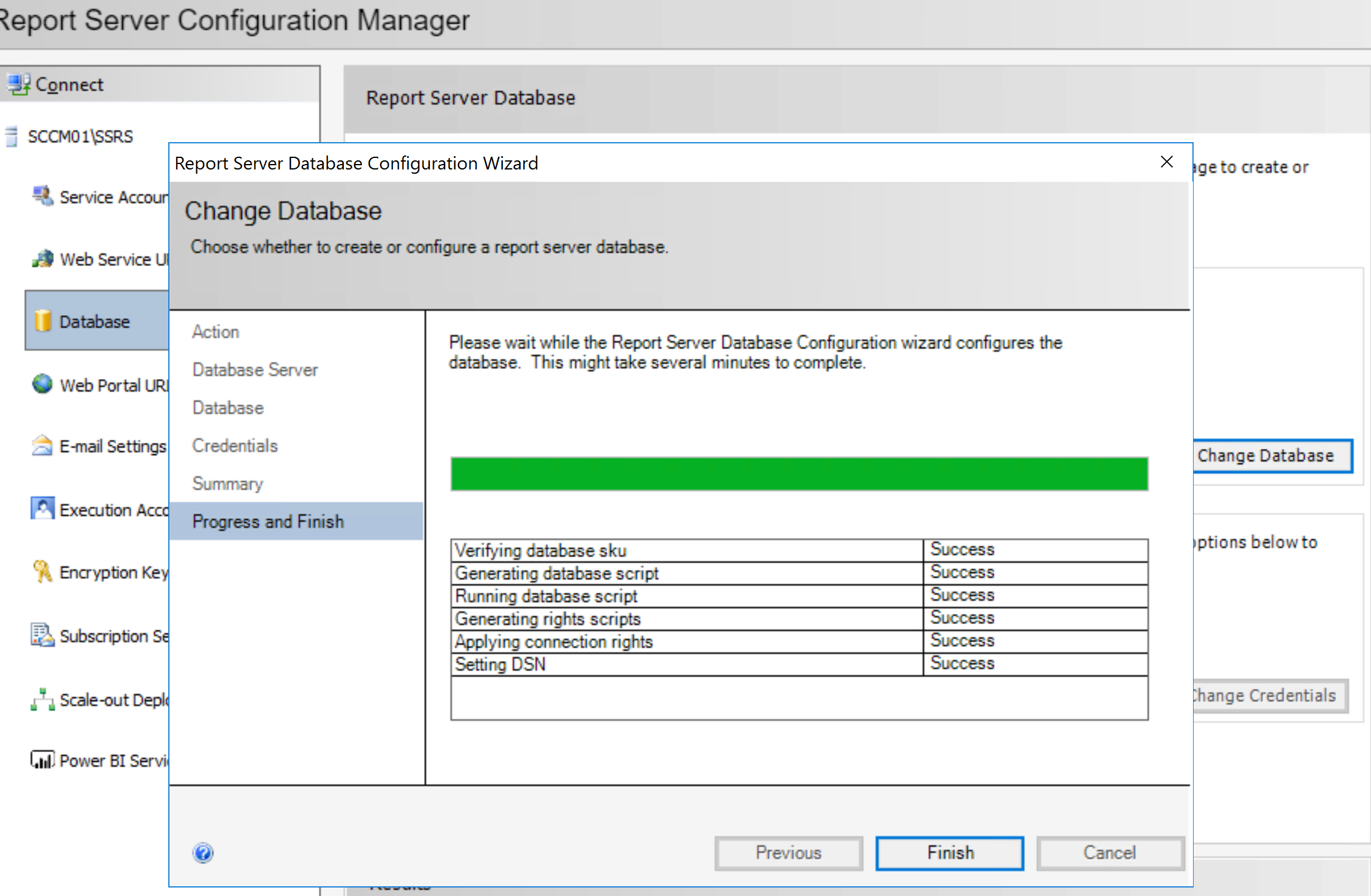Open Web Service URL settings
The height and width of the screenshot is (896, 1371).
click(x=103, y=259)
